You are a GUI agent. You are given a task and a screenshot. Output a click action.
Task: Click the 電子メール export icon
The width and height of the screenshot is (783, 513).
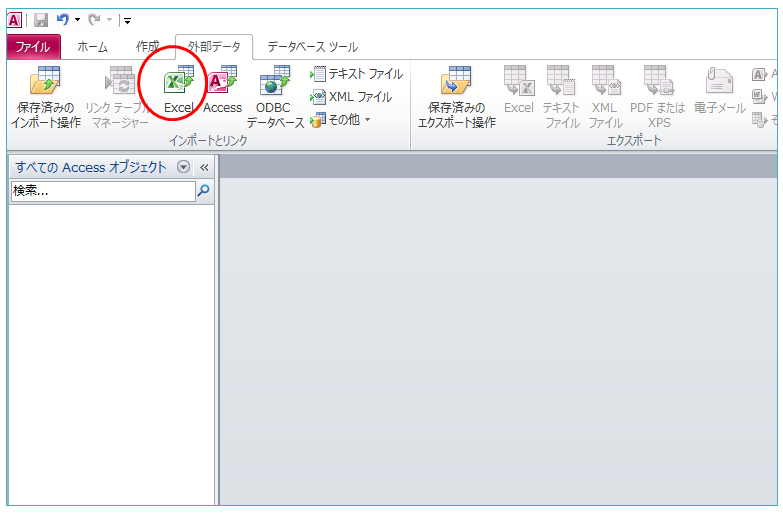pyautogui.click(x=720, y=90)
